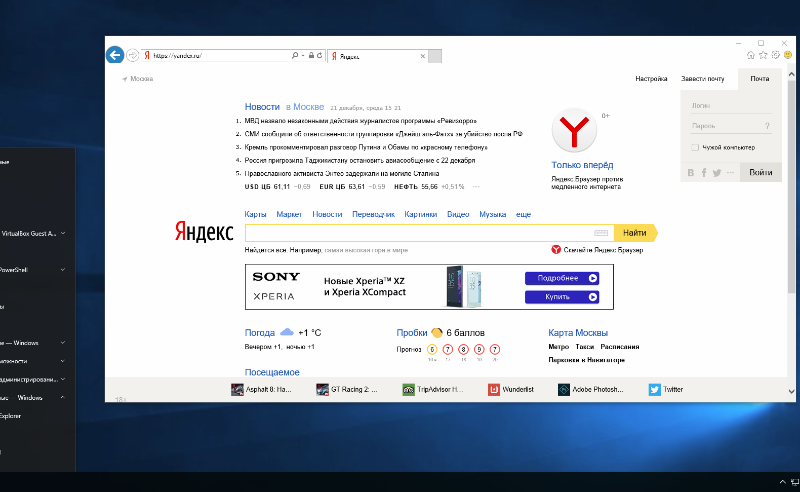800x492 pixels.
Task: Open ещё services menu above search
Action: coord(523,214)
